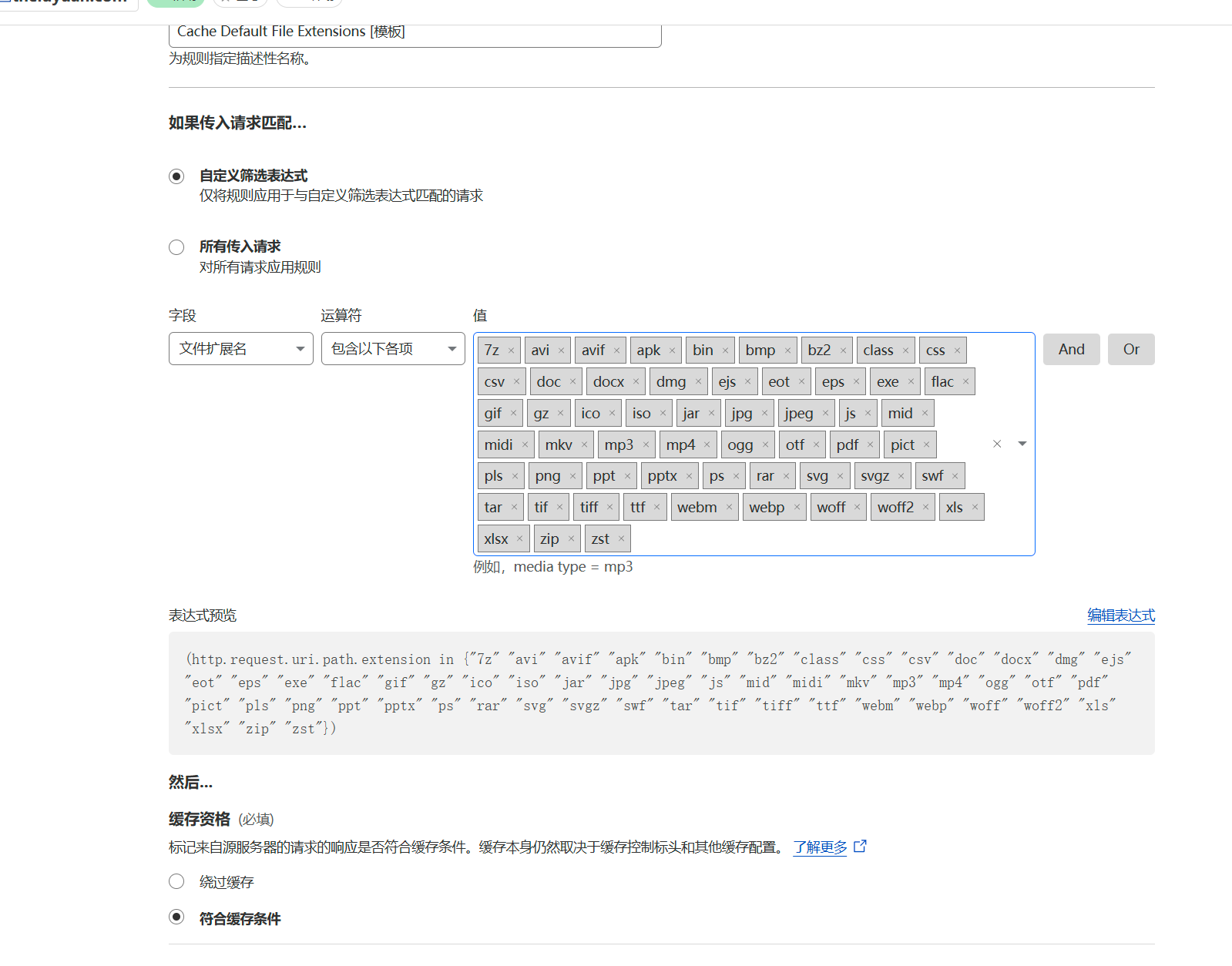This screenshot has width=1232, height=966.
Task: Delete the woff2 extension tag
Action: pyautogui.click(x=925, y=507)
